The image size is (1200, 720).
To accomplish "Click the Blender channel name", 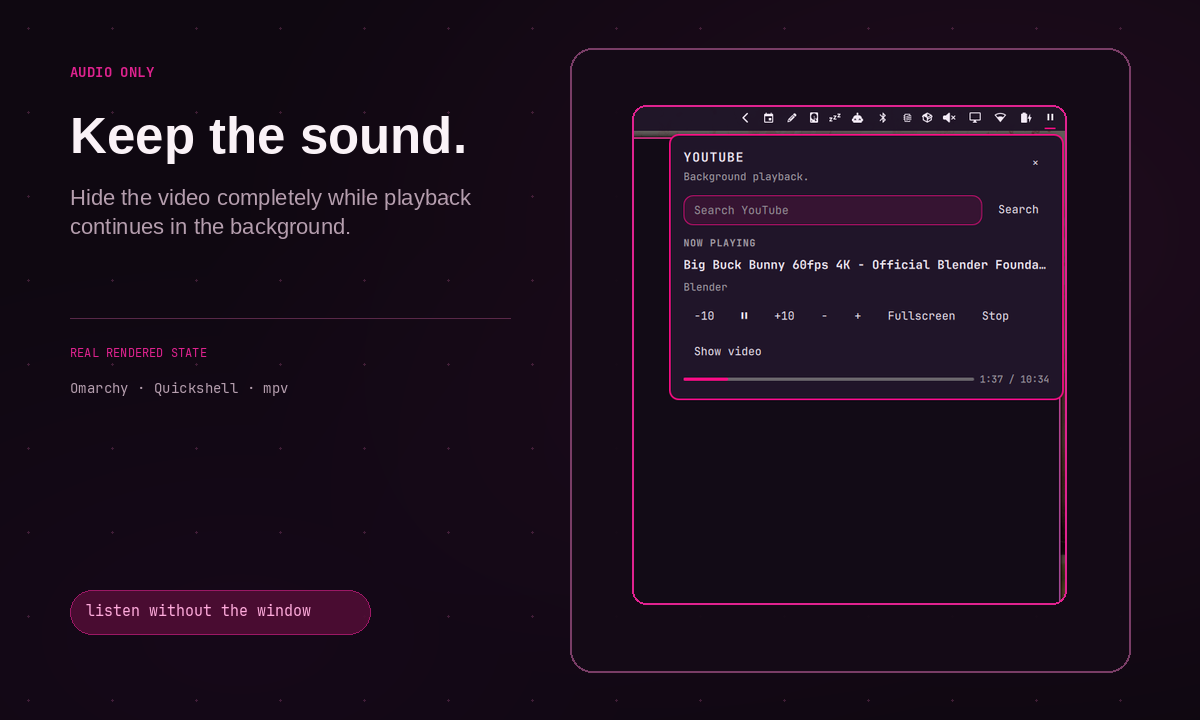I will click(705, 288).
